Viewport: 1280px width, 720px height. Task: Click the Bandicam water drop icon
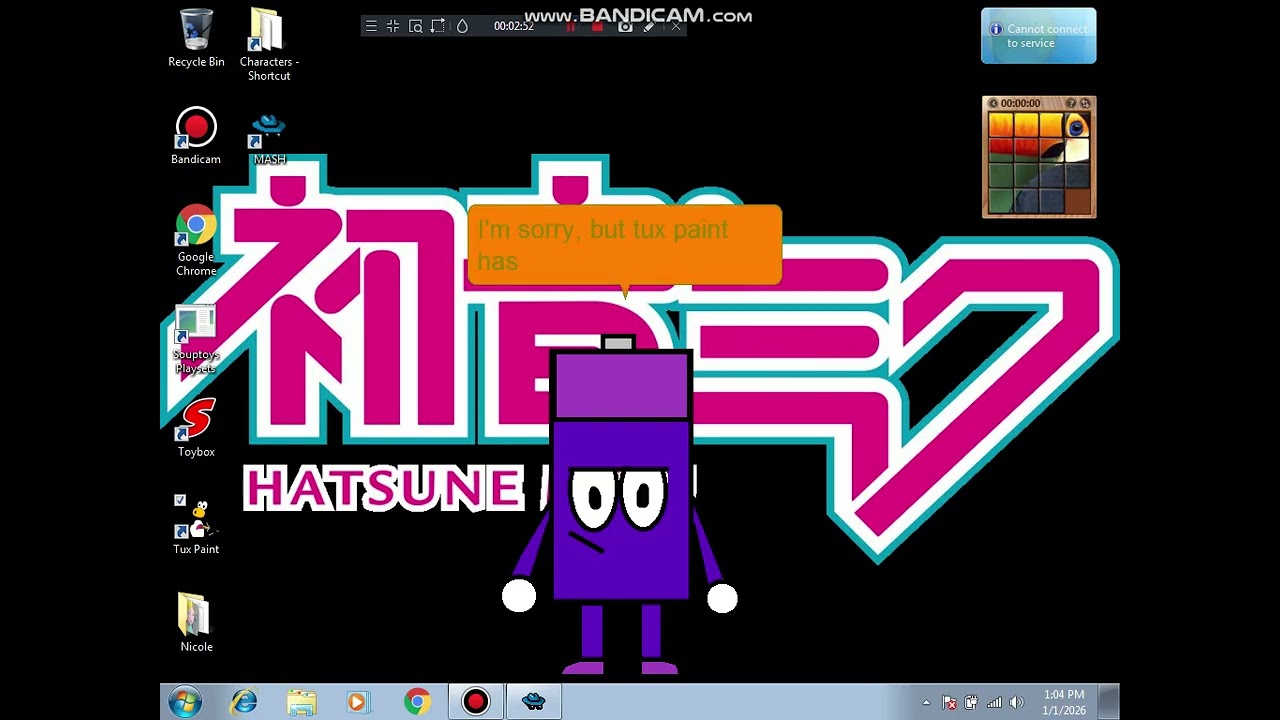[462, 26]
